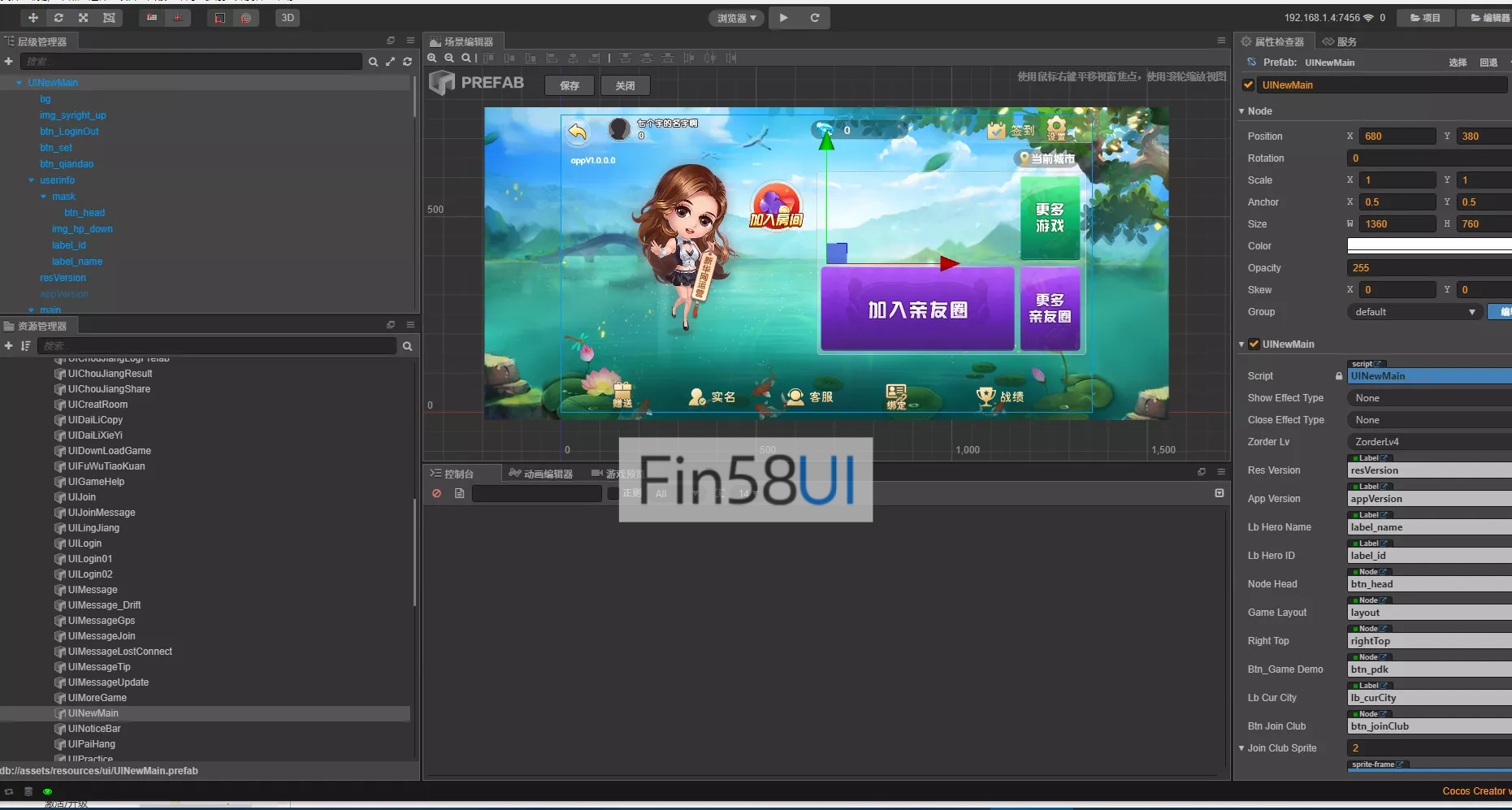This screenshot has height=810, width=1512.
Task: Disable the UINewMain script component checkbox
Action: click(x=1254, y=344)
